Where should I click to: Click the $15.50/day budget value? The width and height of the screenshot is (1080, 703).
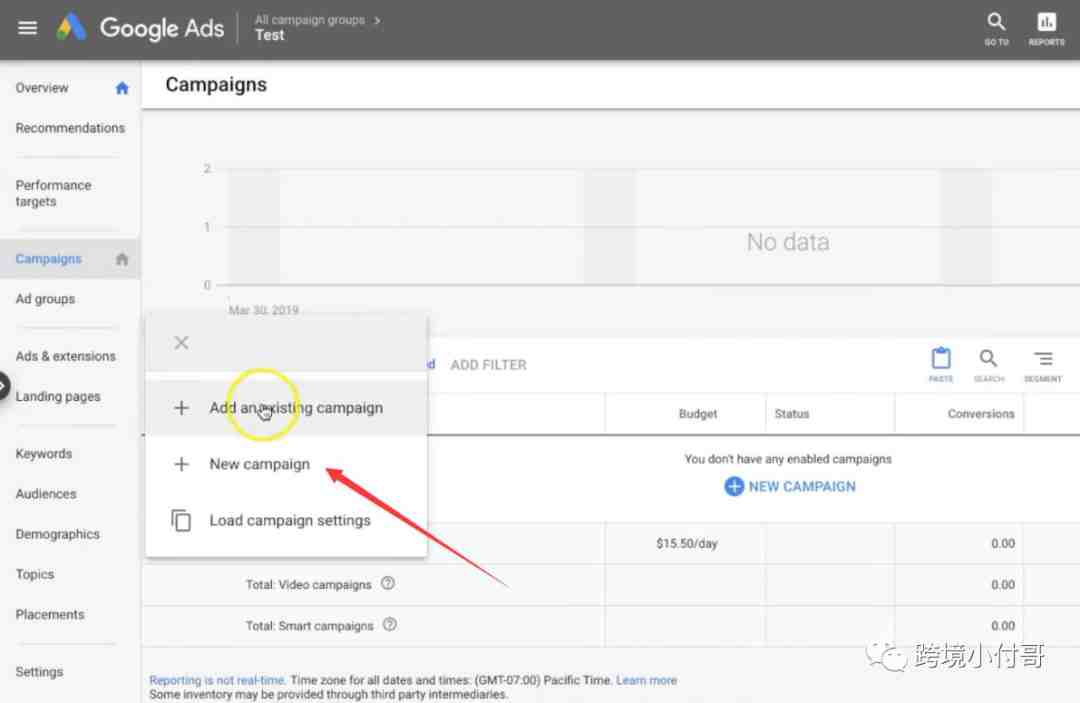coord(687,543)
